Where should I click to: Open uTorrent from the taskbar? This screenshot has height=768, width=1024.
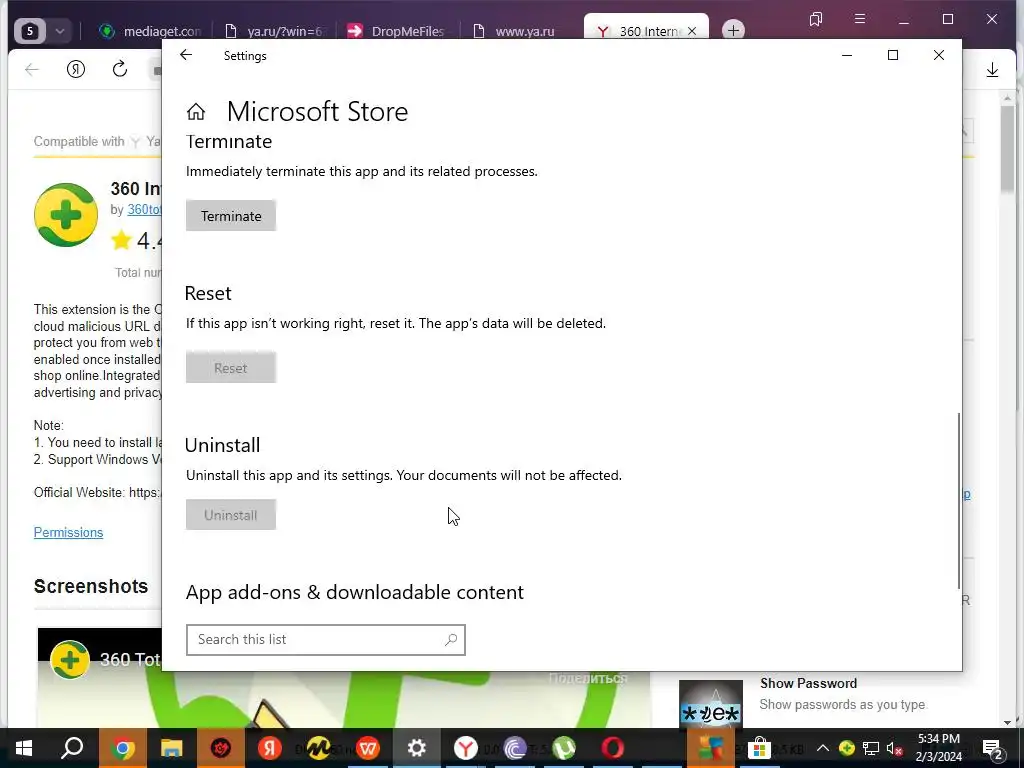pyautogui.click(x=564, y=748)
